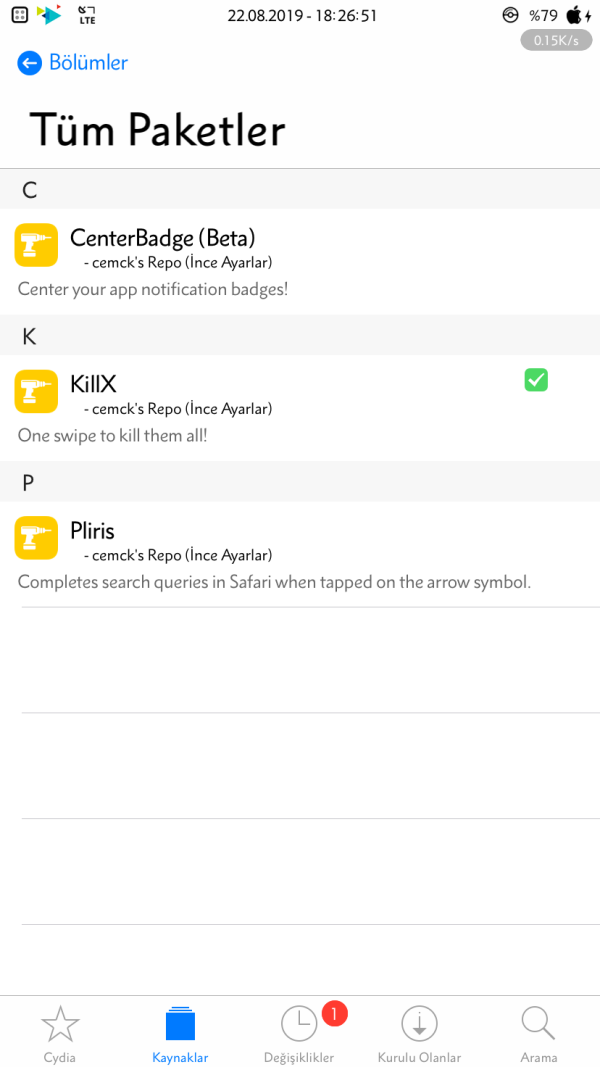The width and height of the screenshot is (600, 1067).
Task: Click the green installed checkmark on KillX
Action: (536, 380)
